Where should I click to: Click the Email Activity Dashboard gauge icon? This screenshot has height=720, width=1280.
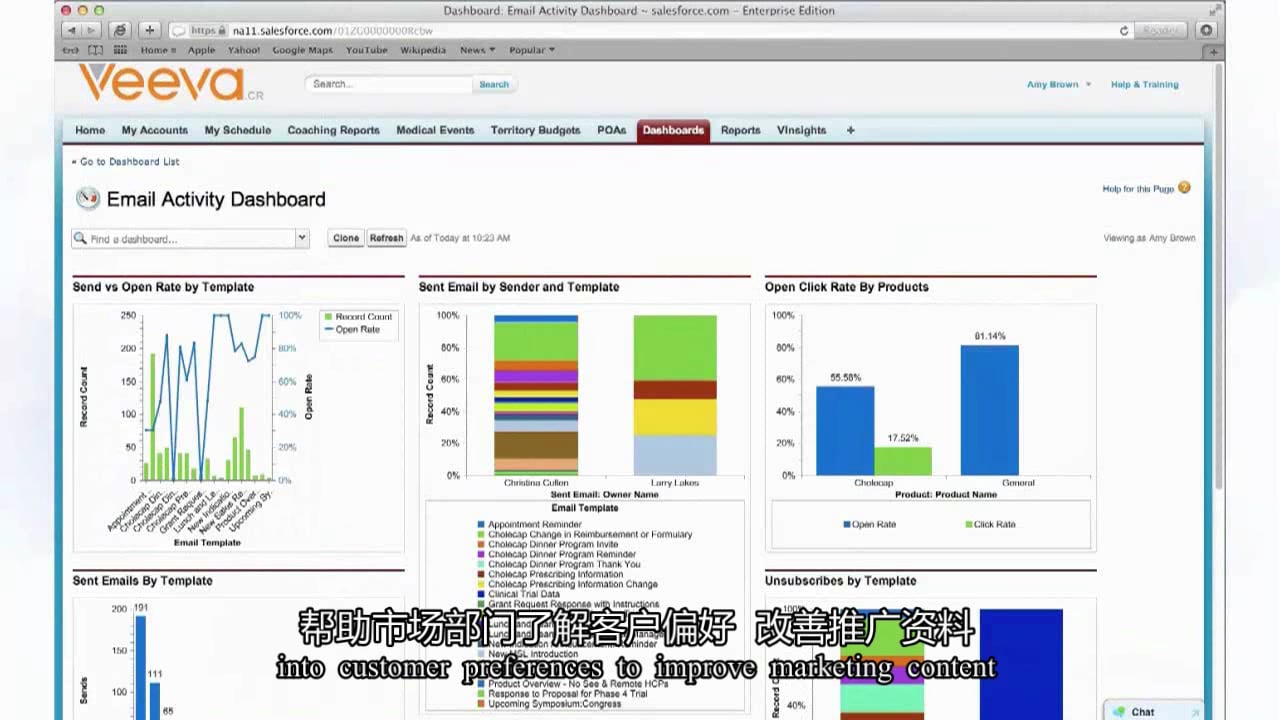click(x=88, y=198)
